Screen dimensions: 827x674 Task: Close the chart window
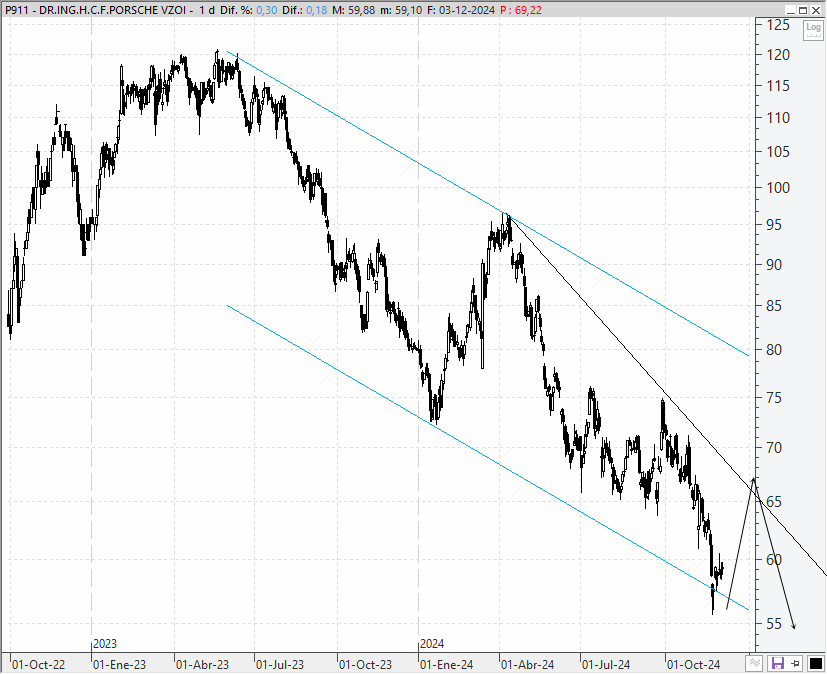pos(815,10)
